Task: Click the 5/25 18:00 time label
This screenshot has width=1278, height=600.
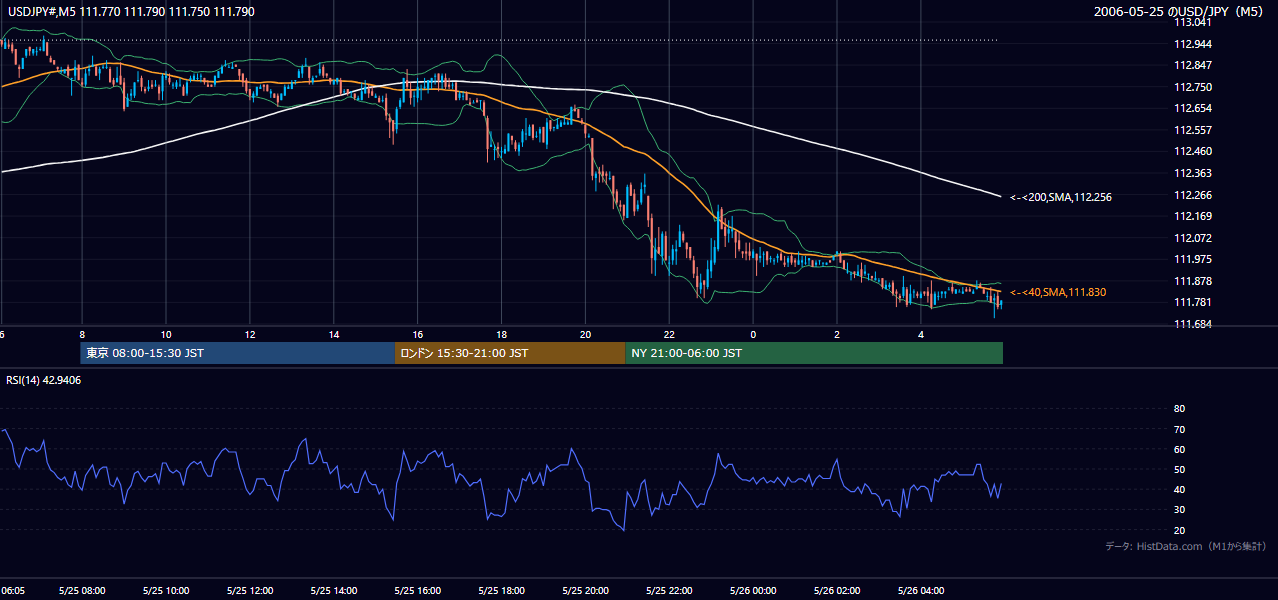Action: pyautogui.click(x=502, y=590)
